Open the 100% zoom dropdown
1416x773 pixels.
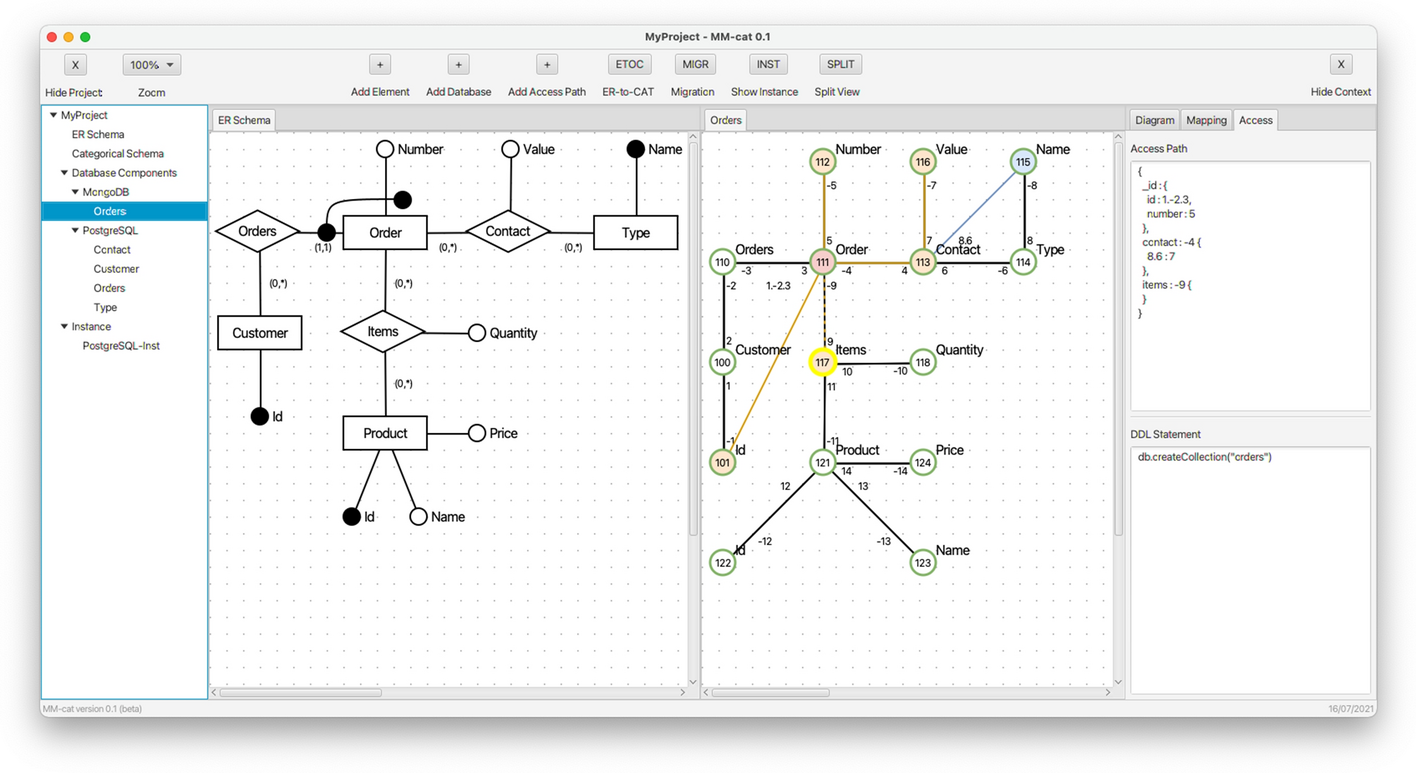[151, 65]
